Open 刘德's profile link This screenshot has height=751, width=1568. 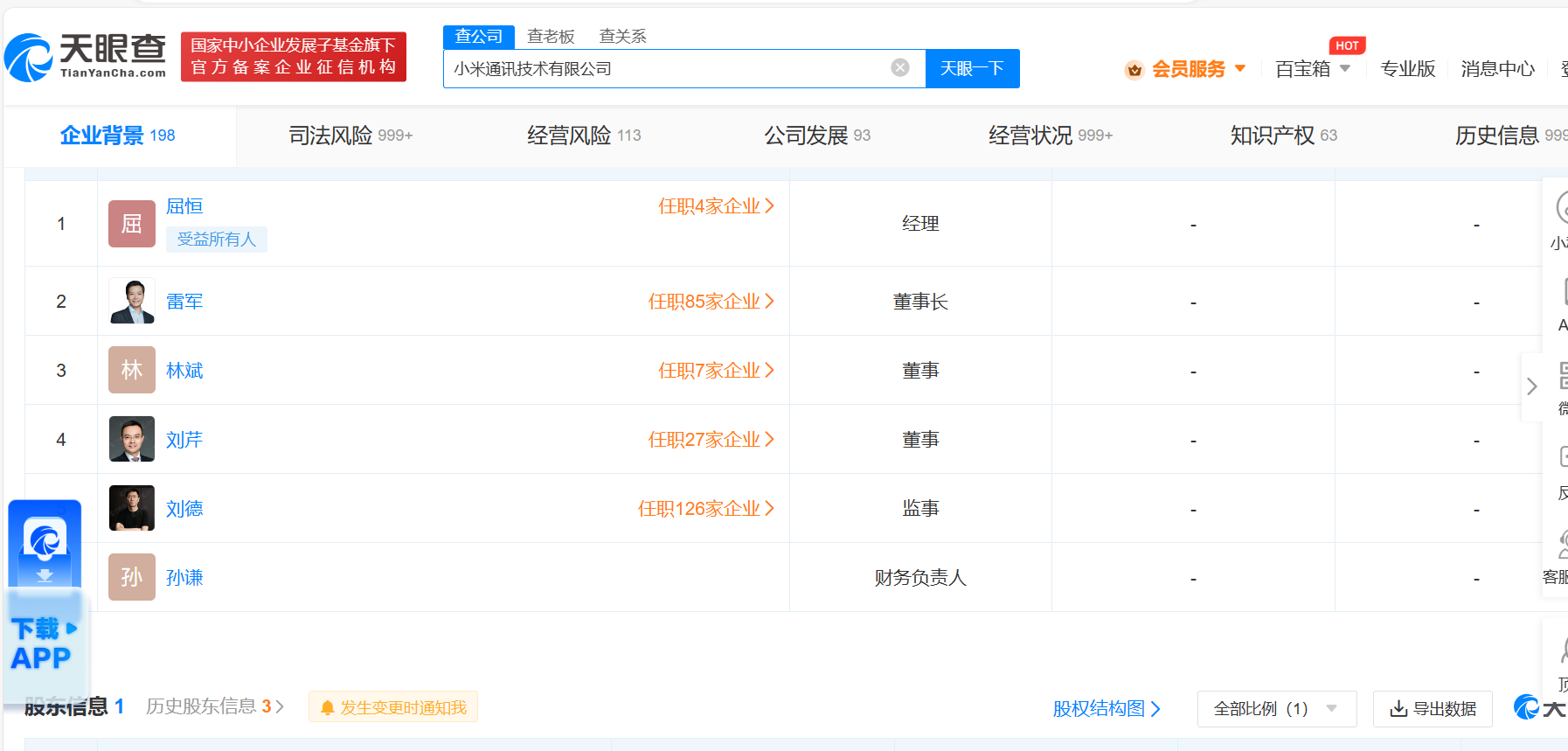tap(184, 509)
